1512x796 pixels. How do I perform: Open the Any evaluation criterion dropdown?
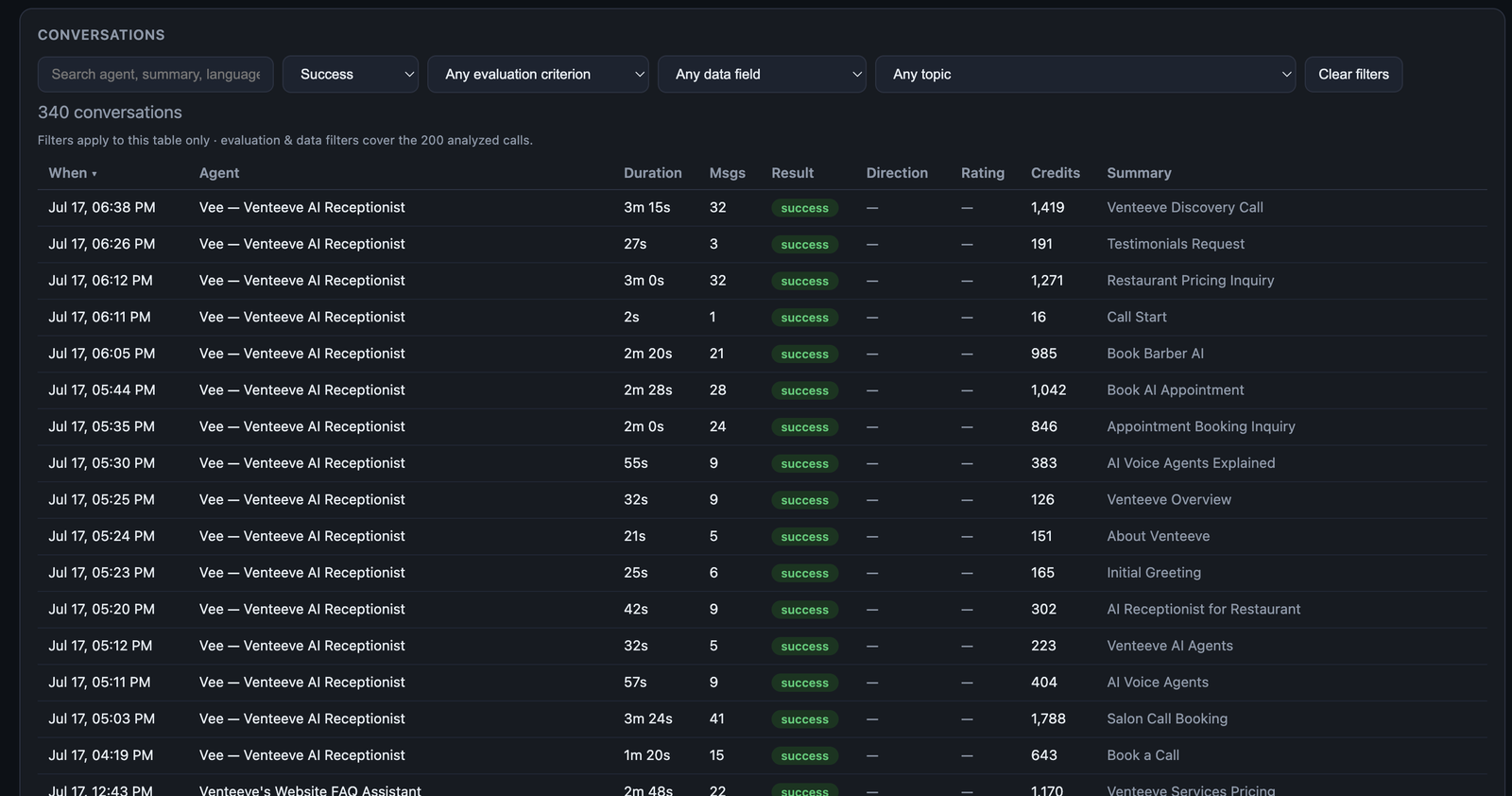[538, 74]
